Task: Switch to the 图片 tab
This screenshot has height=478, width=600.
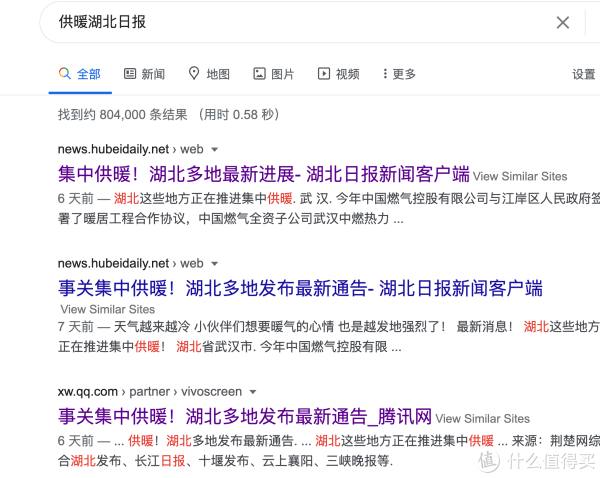Action: tap(283, 74)
